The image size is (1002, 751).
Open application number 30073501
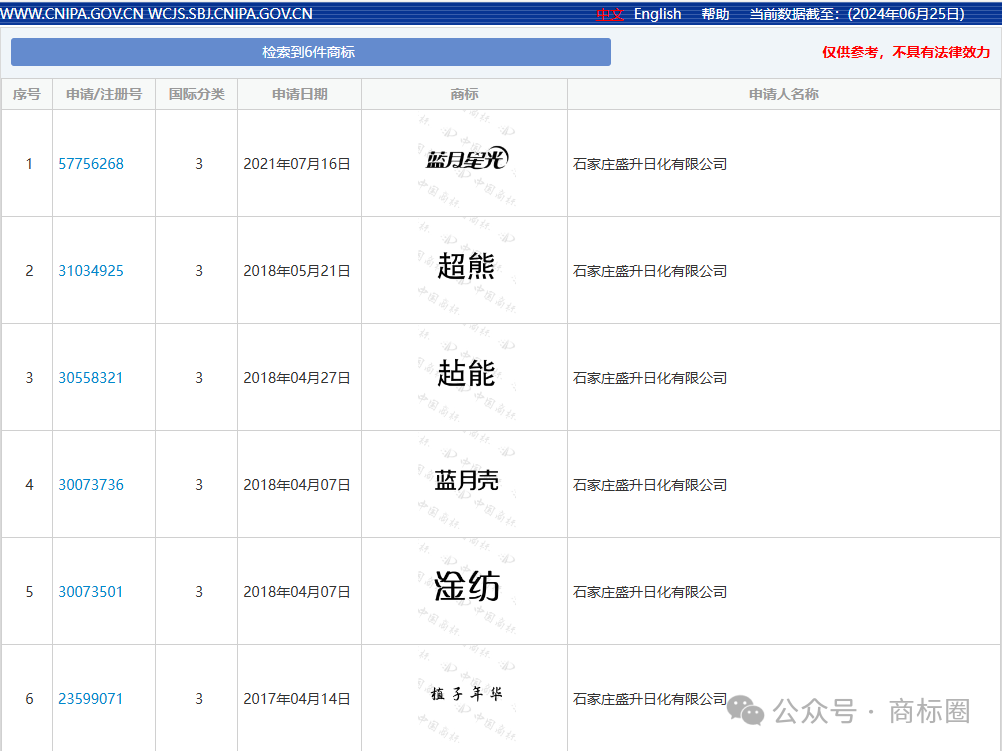click(x=90, y=592)
